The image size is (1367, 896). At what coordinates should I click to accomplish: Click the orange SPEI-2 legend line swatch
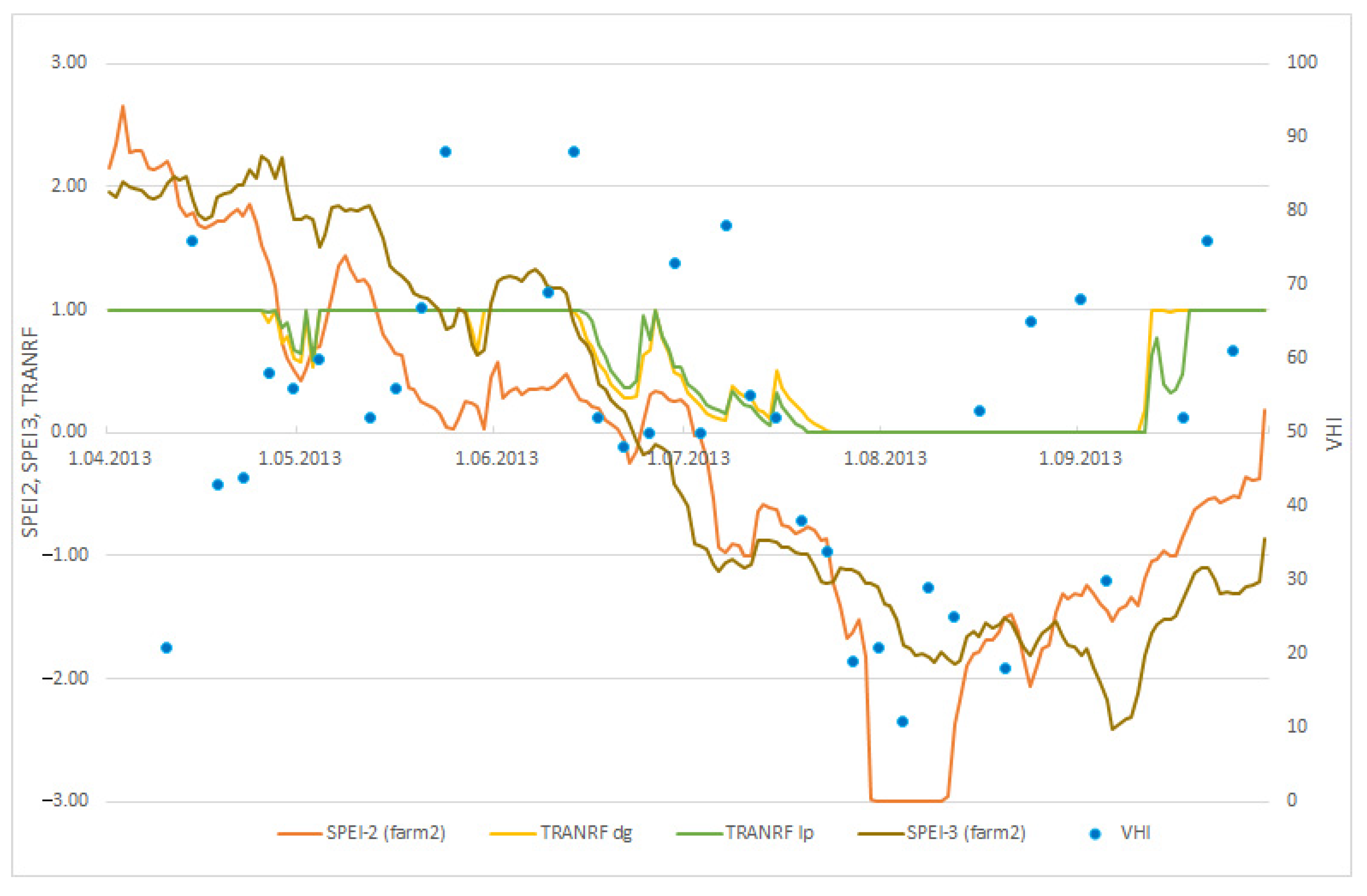(x=299, y=833)
